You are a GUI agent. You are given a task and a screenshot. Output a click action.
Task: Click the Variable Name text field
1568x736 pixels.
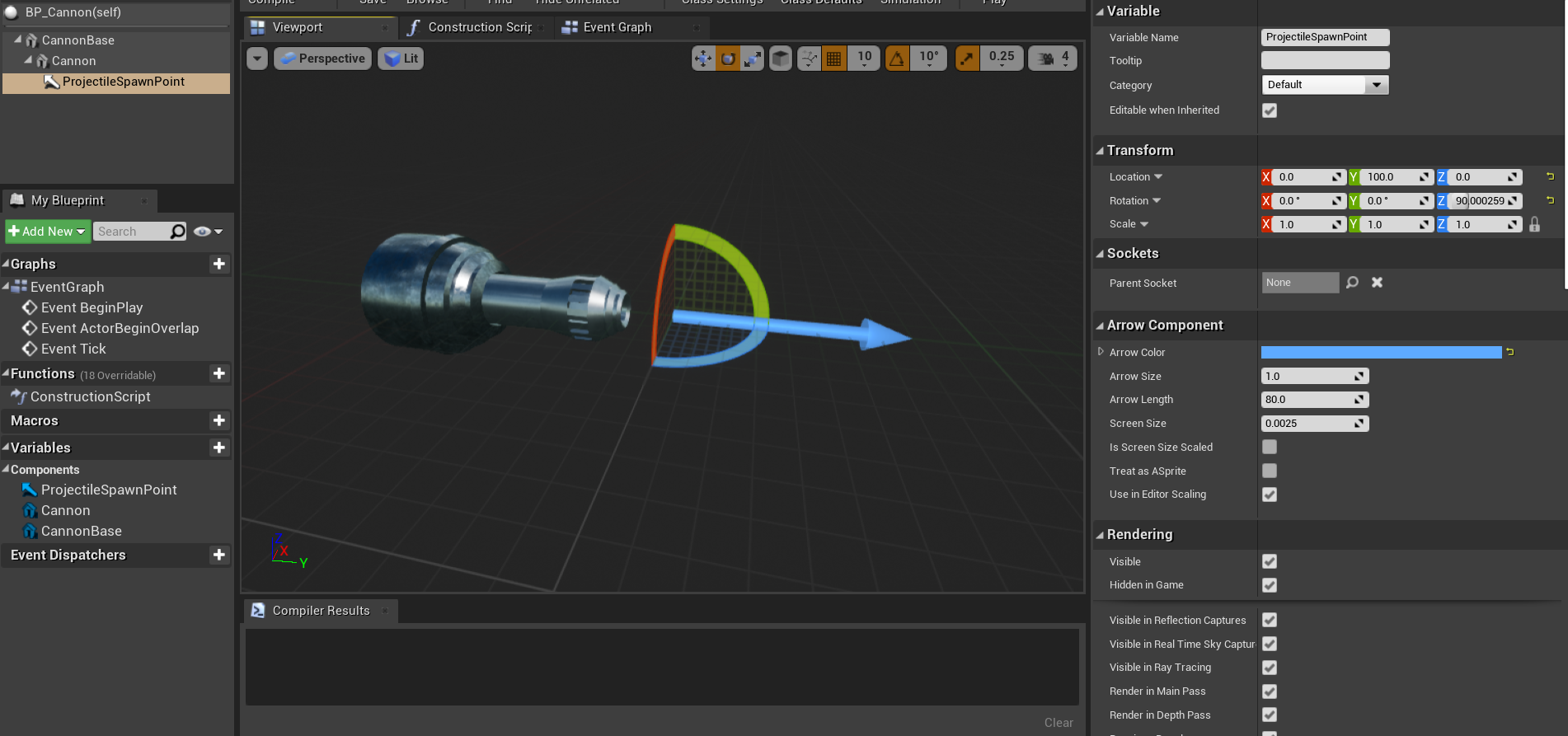[1325, 37]
